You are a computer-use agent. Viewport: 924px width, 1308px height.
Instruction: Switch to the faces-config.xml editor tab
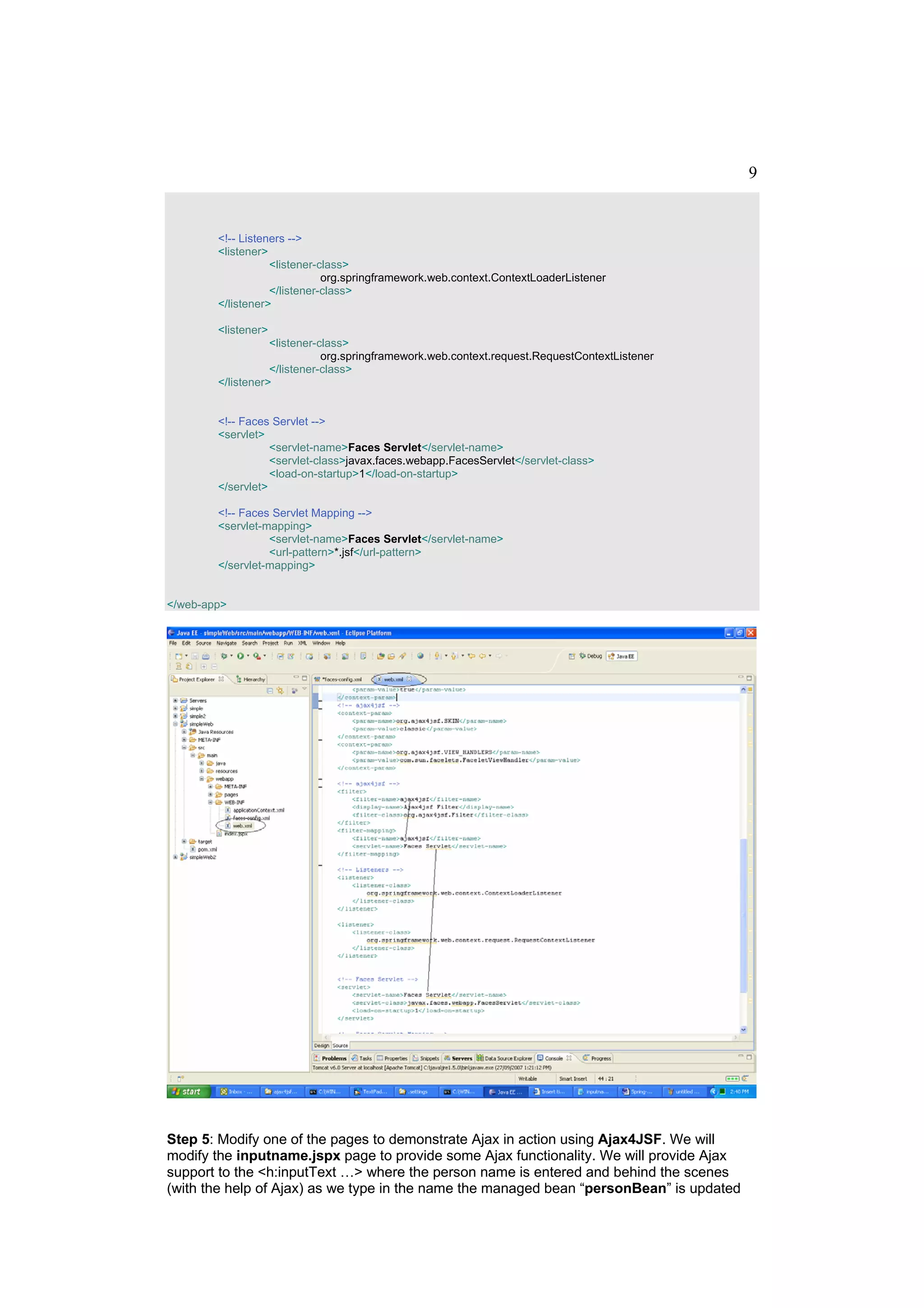[338, 679]
